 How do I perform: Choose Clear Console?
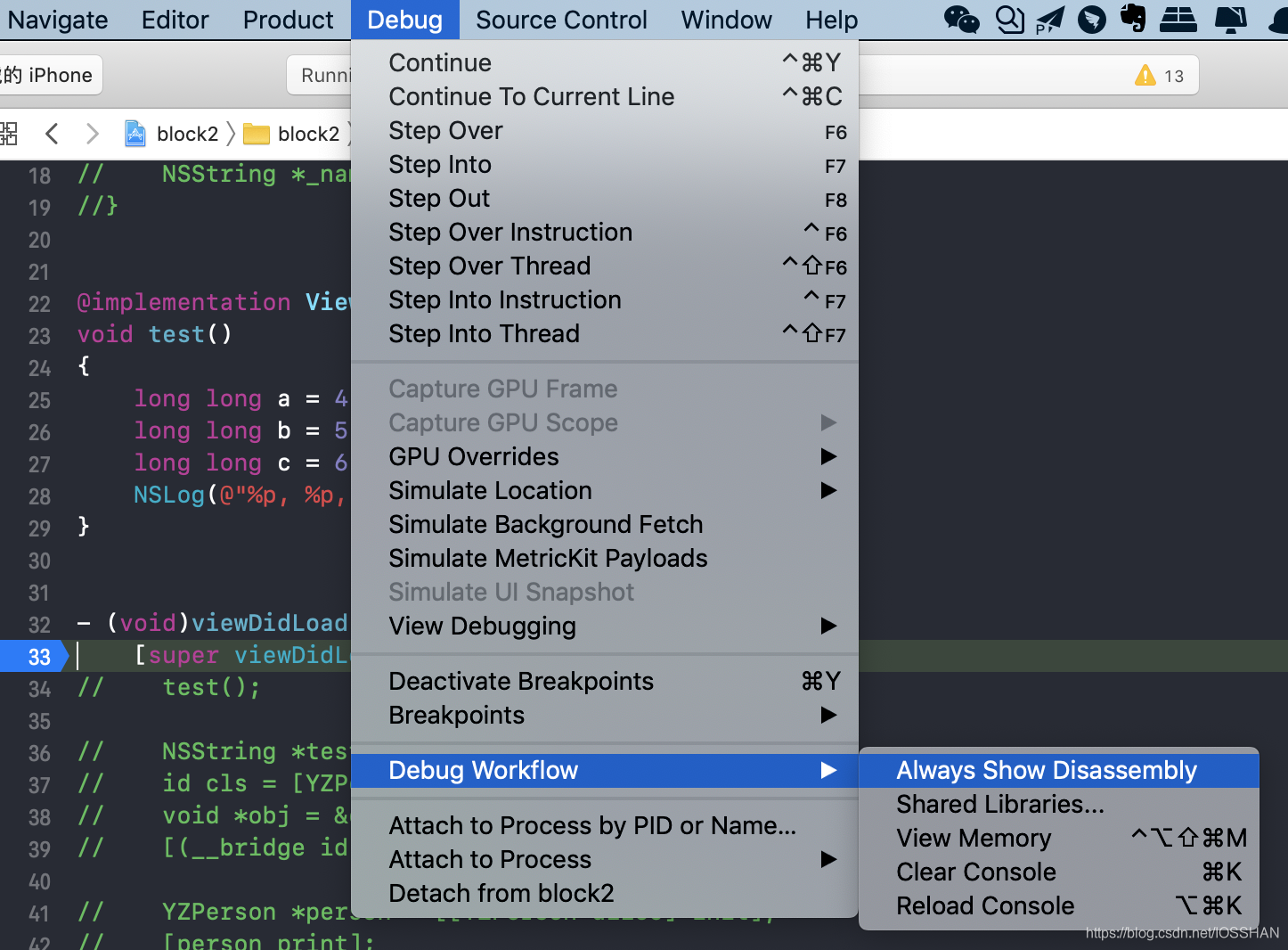point(1059,872)
